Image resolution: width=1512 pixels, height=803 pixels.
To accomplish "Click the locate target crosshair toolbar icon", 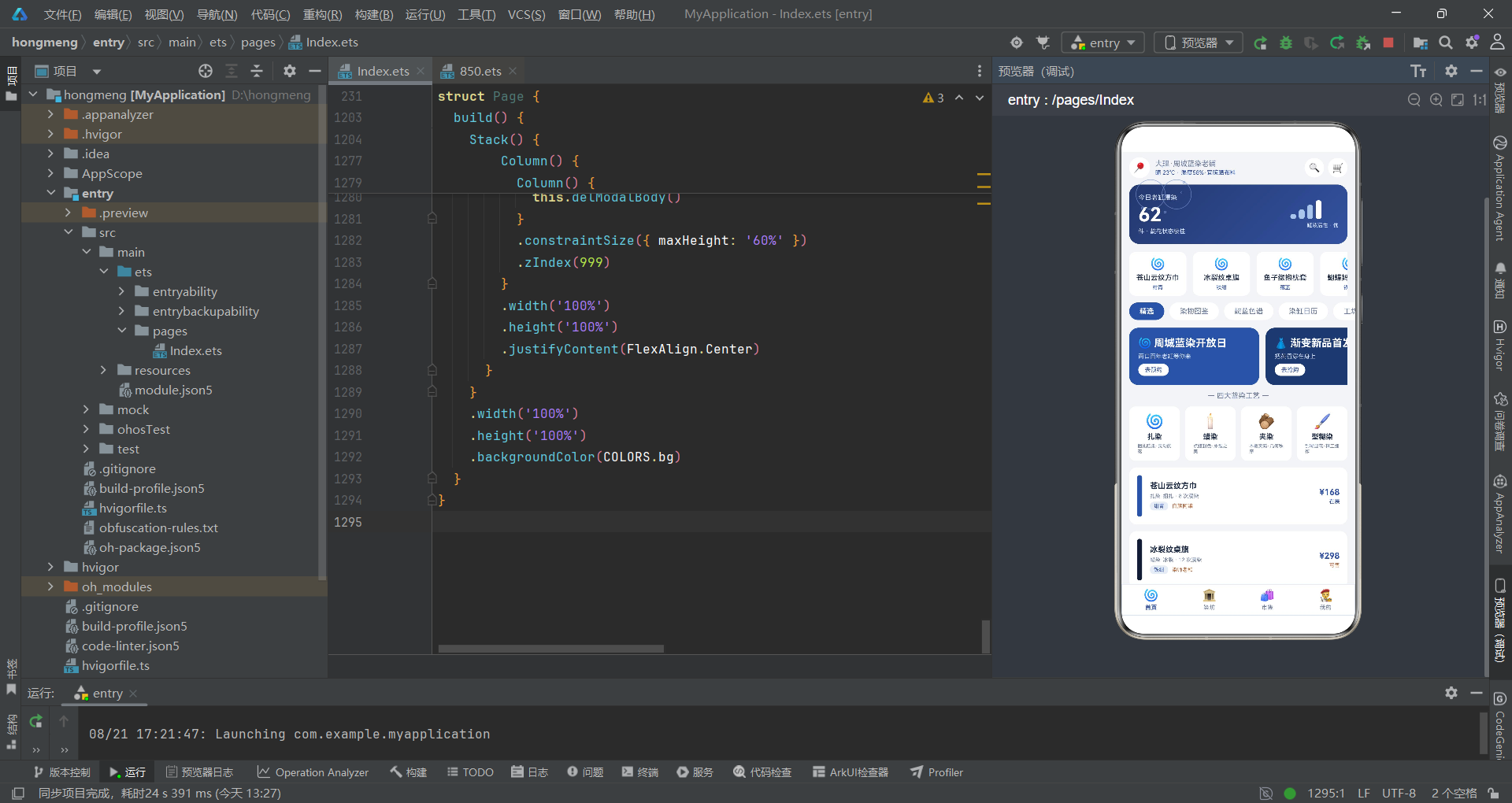I will click(x=1017, y=43).
